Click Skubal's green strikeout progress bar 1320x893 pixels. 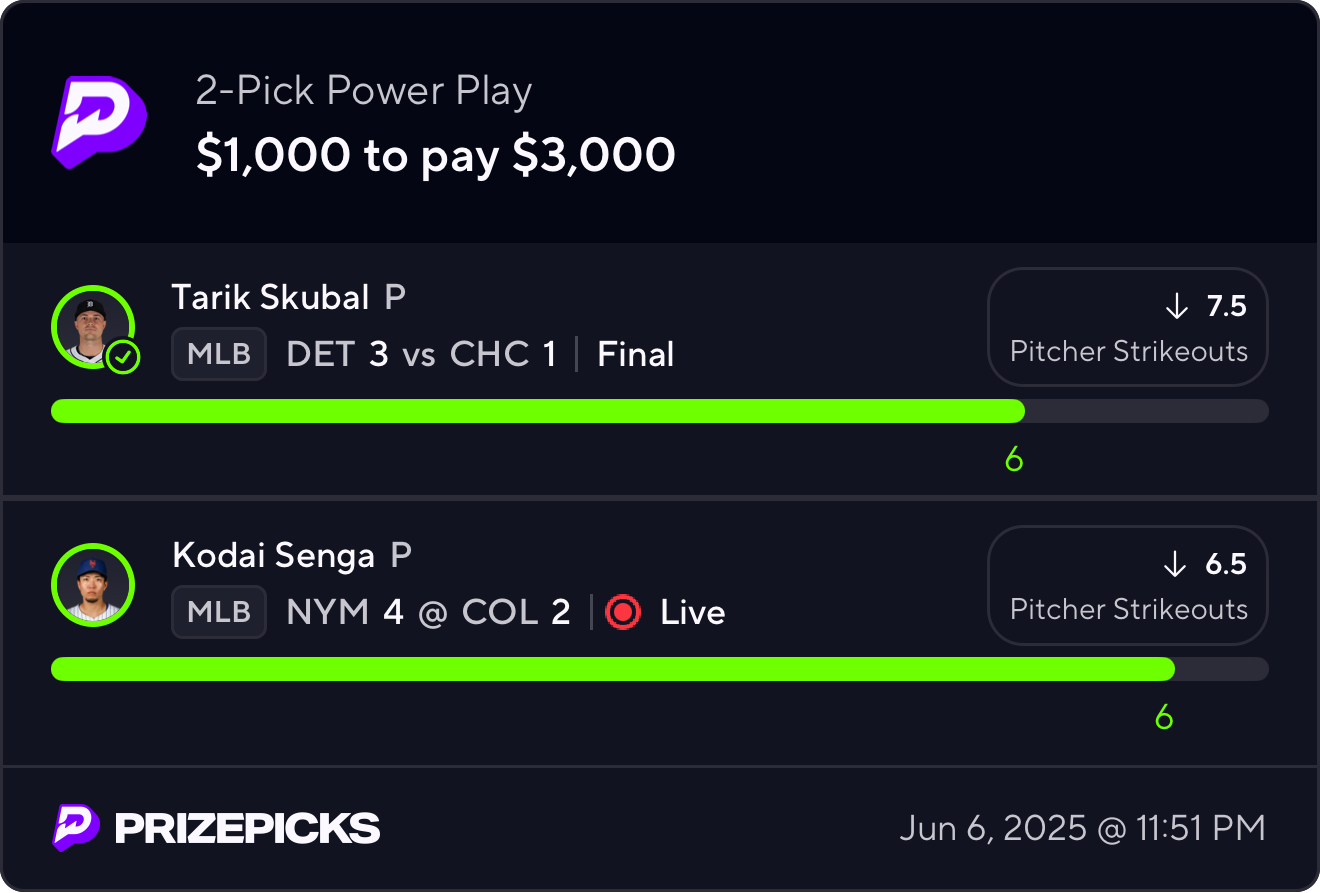pyautogui.click(x=538, y=411)
